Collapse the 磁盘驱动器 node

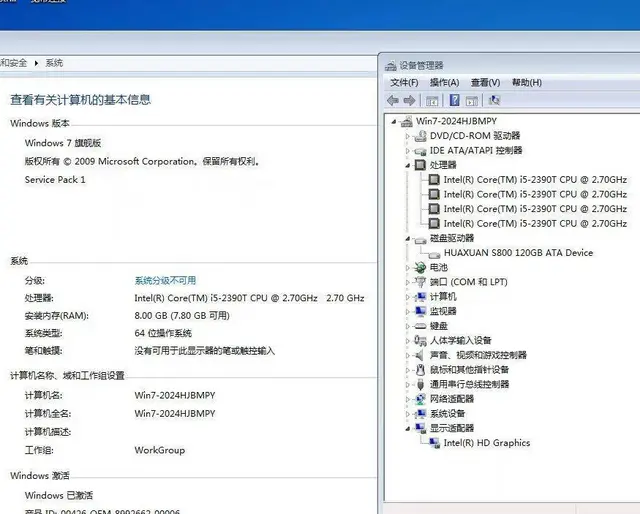pos(408,238)
